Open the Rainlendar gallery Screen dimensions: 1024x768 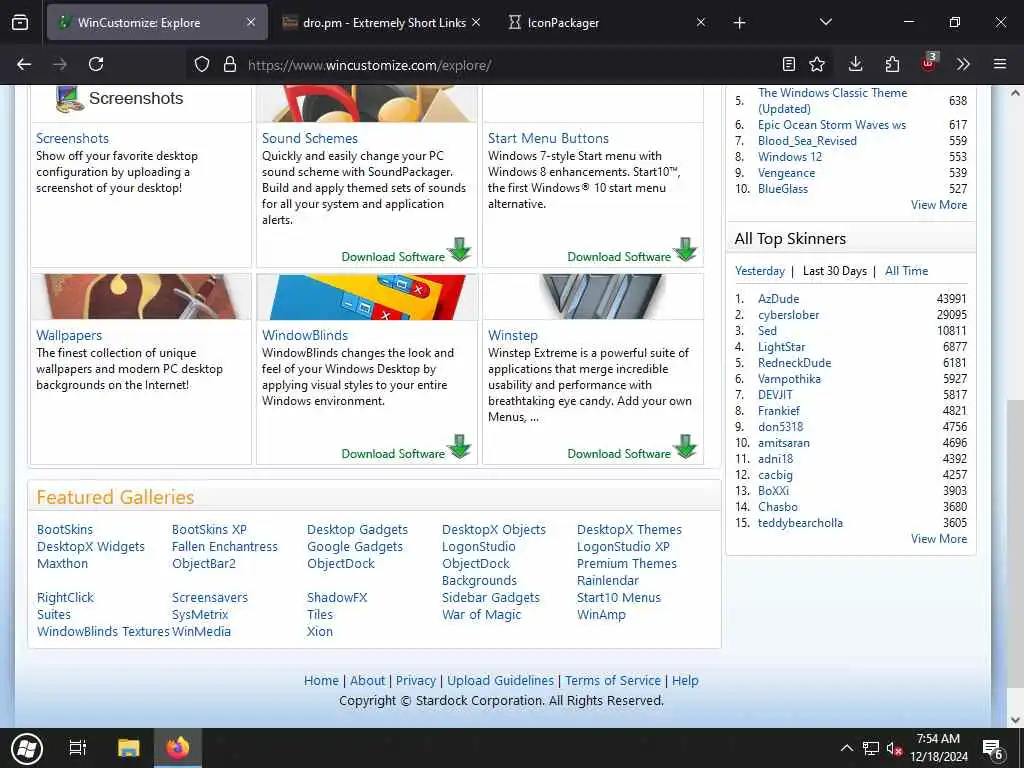coord(607,581)
